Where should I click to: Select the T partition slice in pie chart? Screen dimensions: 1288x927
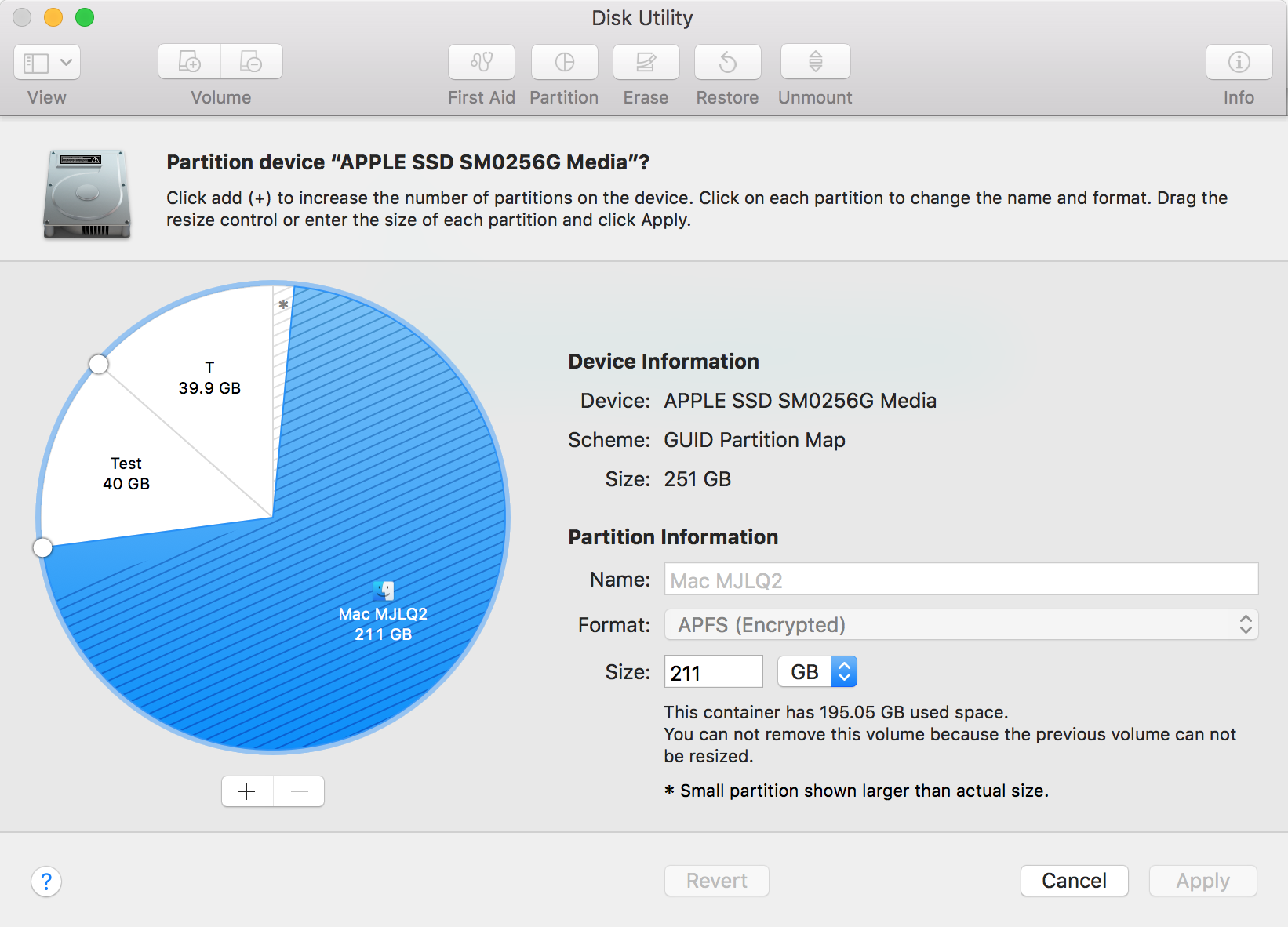tap(209, 378)
